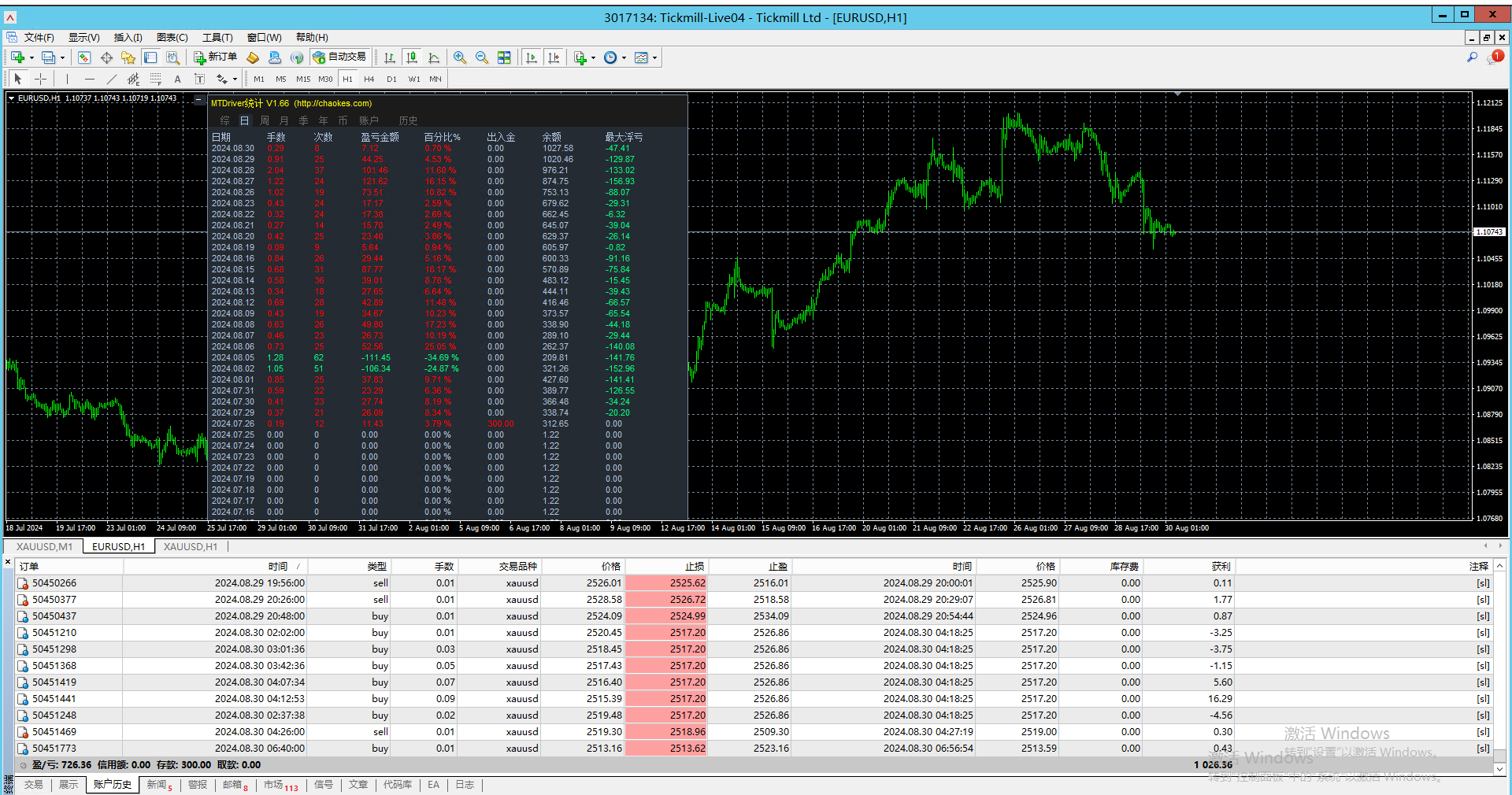This screenshot has height=795, width=1512.
Task: Click the Zoom Out magnifier icon
Action: pyautogui.click(x=482, y=57)
